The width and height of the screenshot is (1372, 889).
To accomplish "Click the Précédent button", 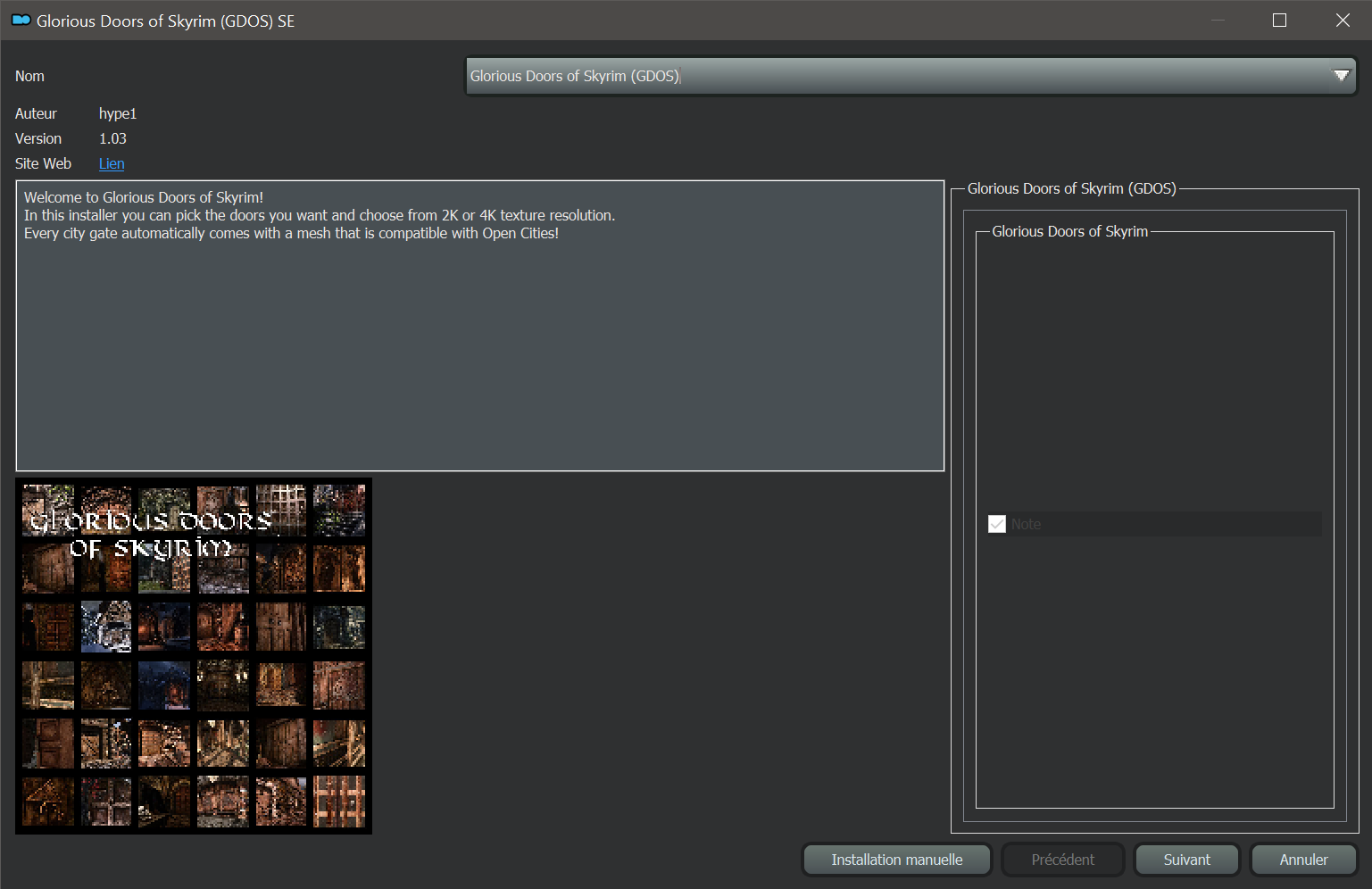I will [x=1062, y=860].
